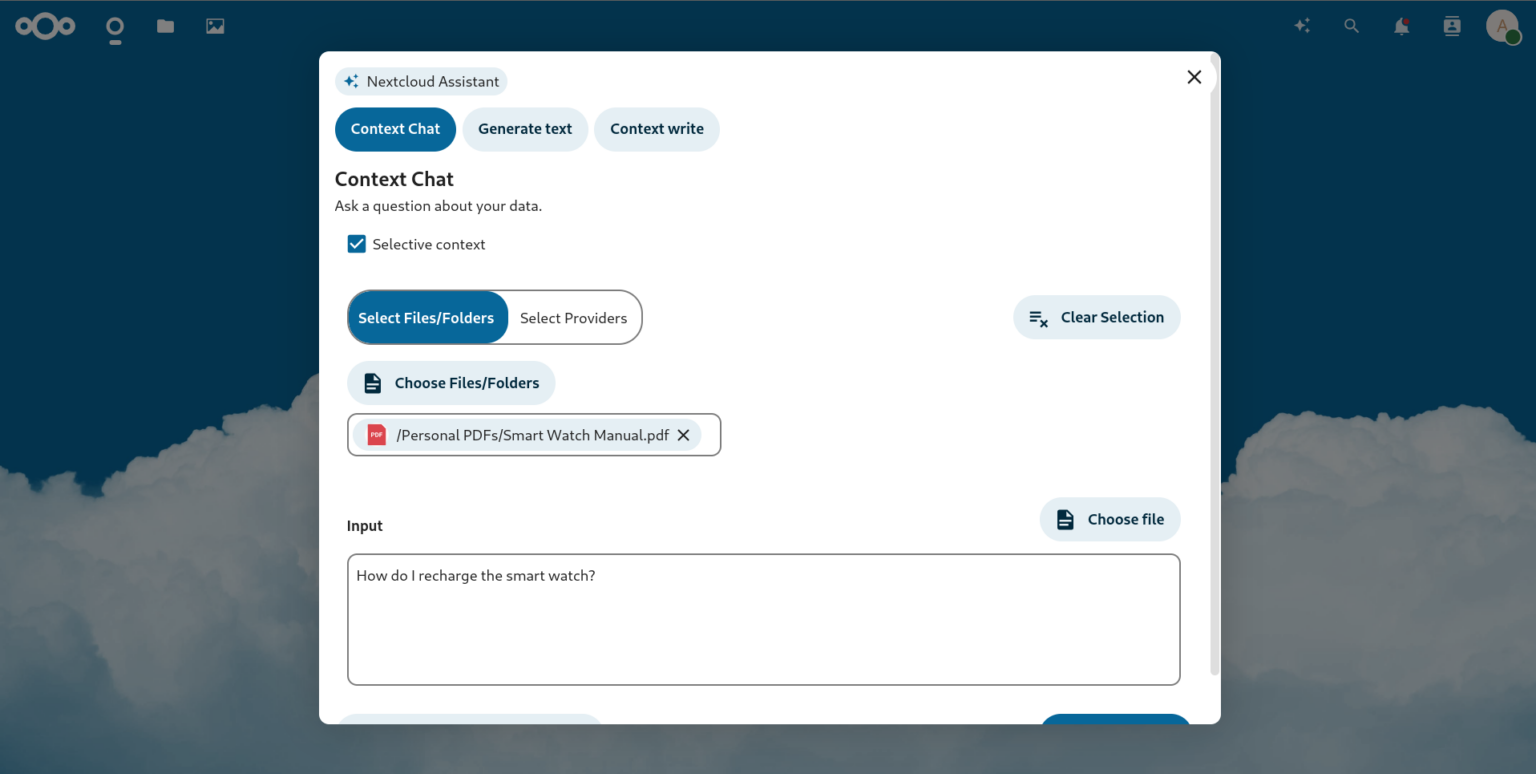Switch to Select Providers mode
This screenshot has height=774, width=1536.
tap(574, 317)
